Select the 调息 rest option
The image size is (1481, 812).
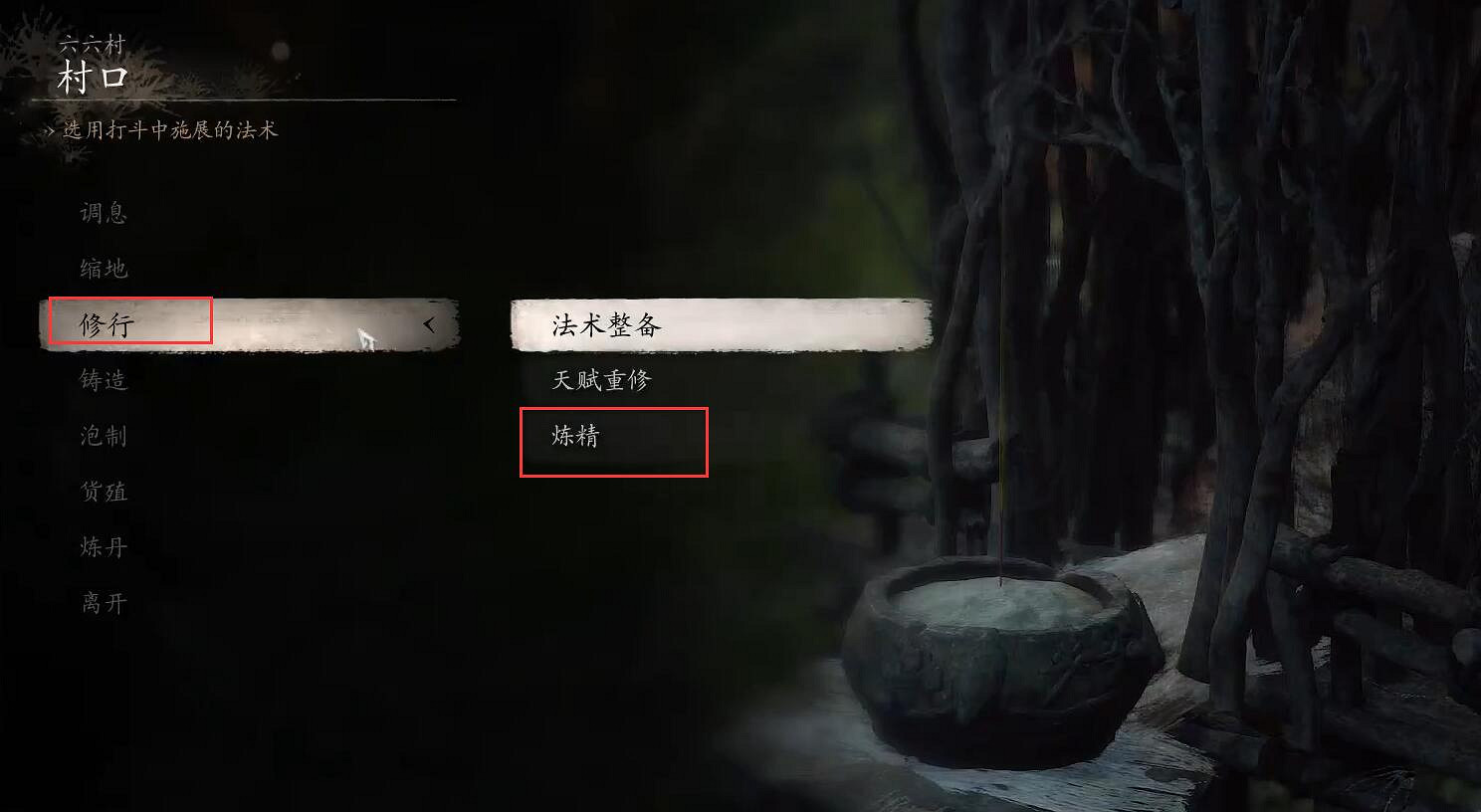point(104,213)
